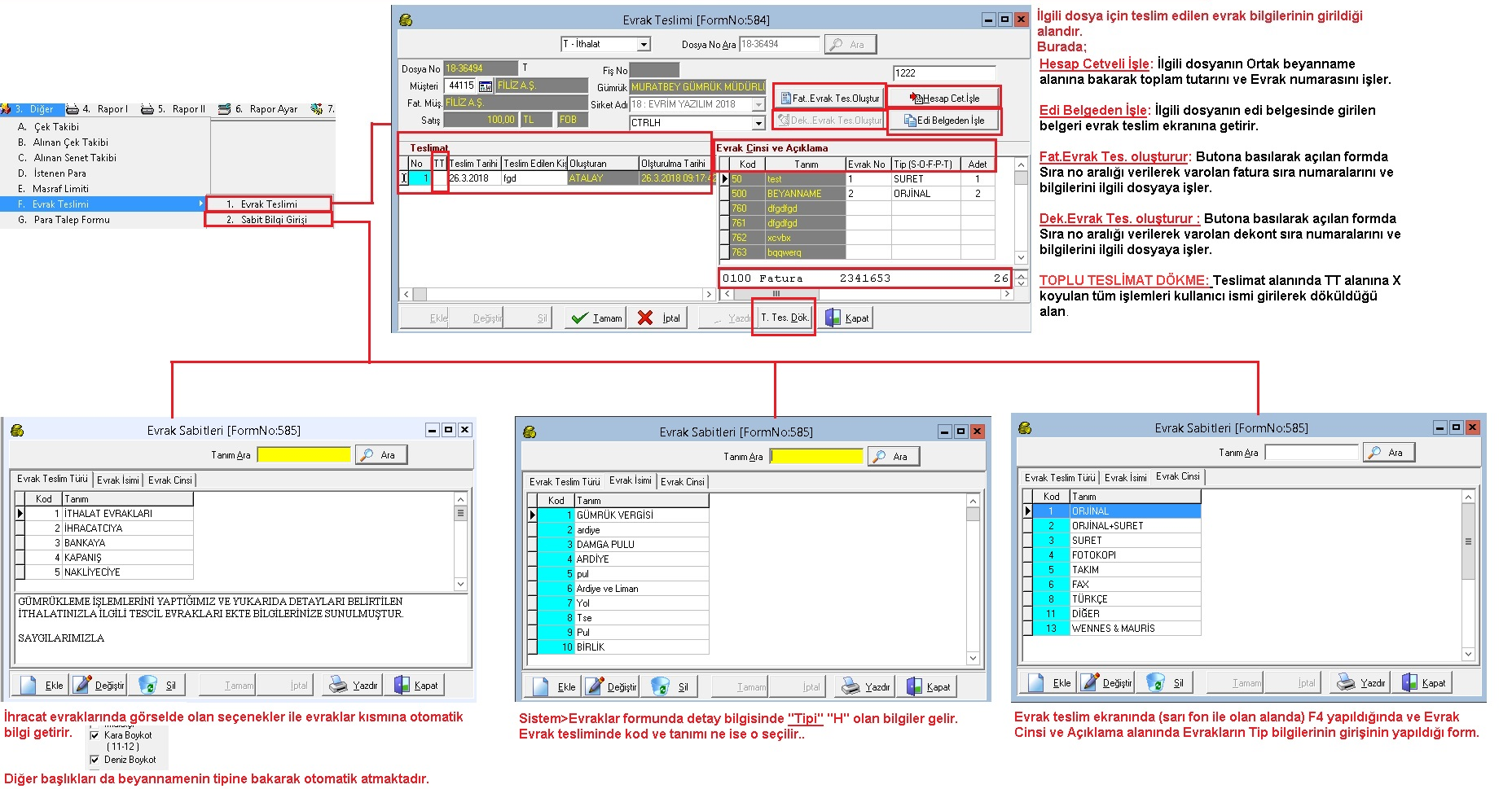This screenshot has height=789, width=1512.
Task: Switch to Evrak İsimi tab in left window
Action: click(118, 480)
